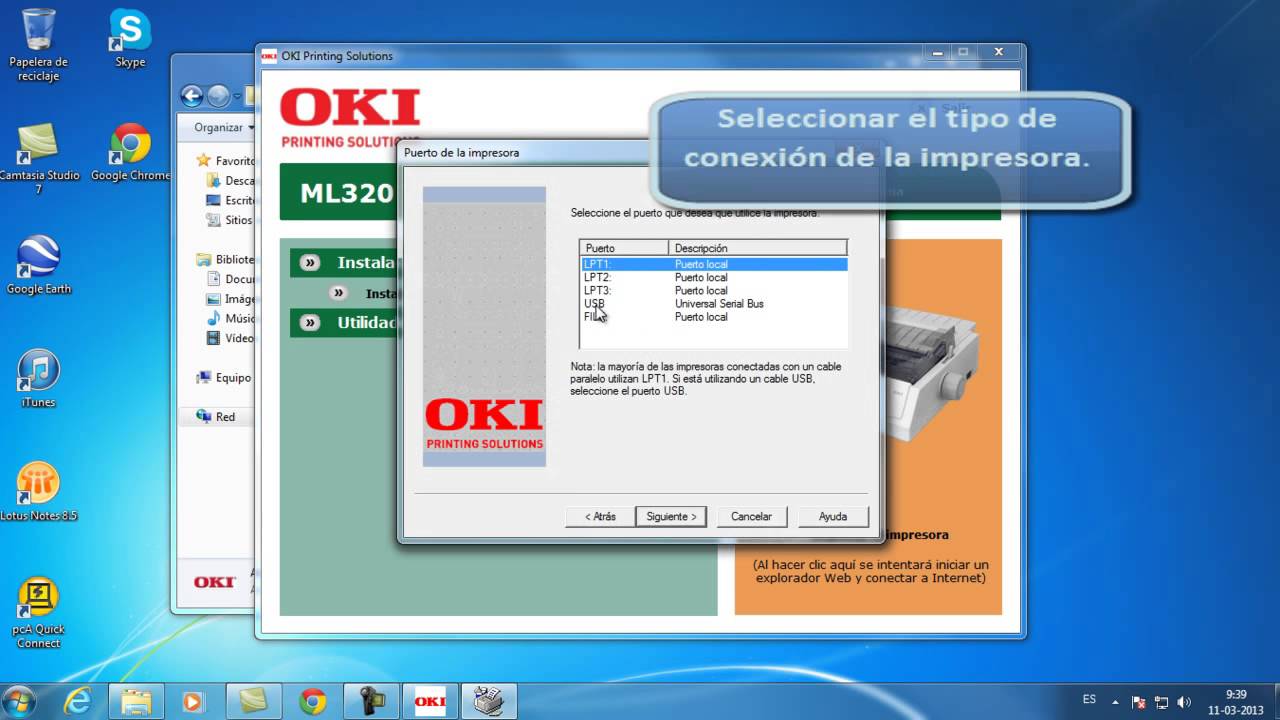Click the sub-item arrow under Instalación
Viewport: 1280px width, 720px height.
(x=339, y=293)
